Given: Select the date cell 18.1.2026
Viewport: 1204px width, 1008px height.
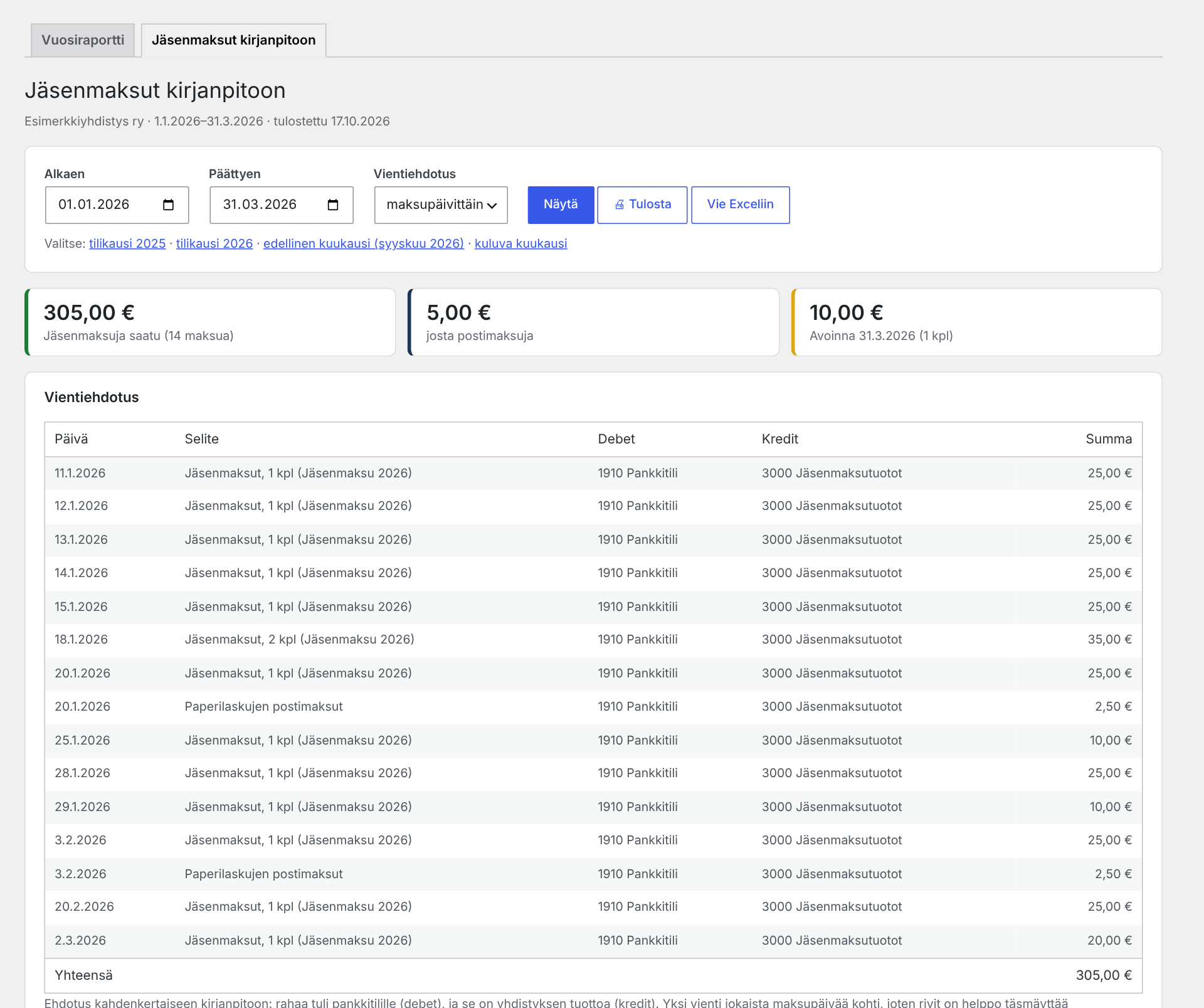Looking at the screenshot, I should coord(81,639).
